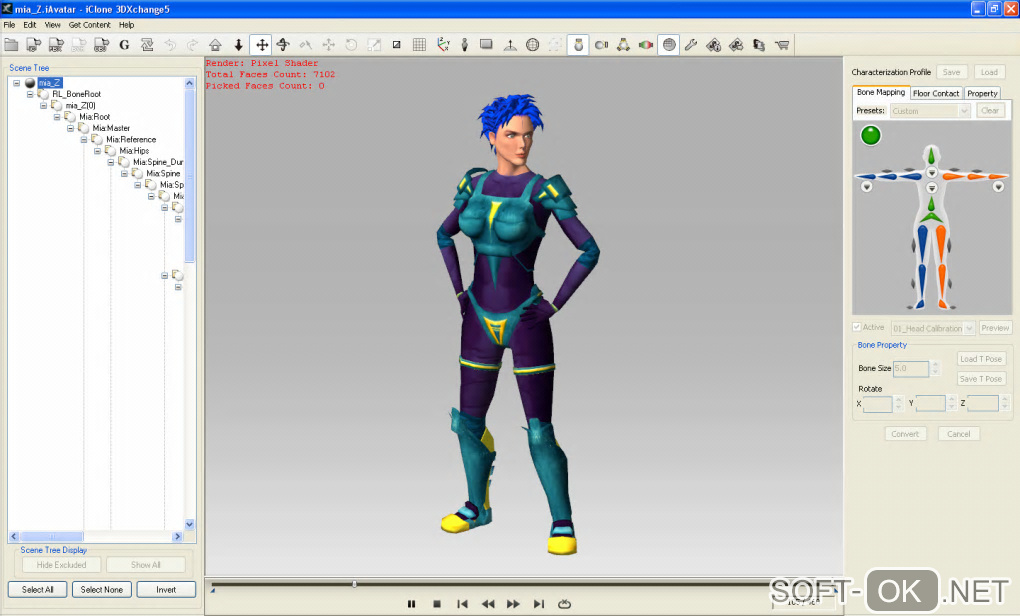Click the second export file icon
This screenshot has width=1020, height=616.
[x=56, y=45]
